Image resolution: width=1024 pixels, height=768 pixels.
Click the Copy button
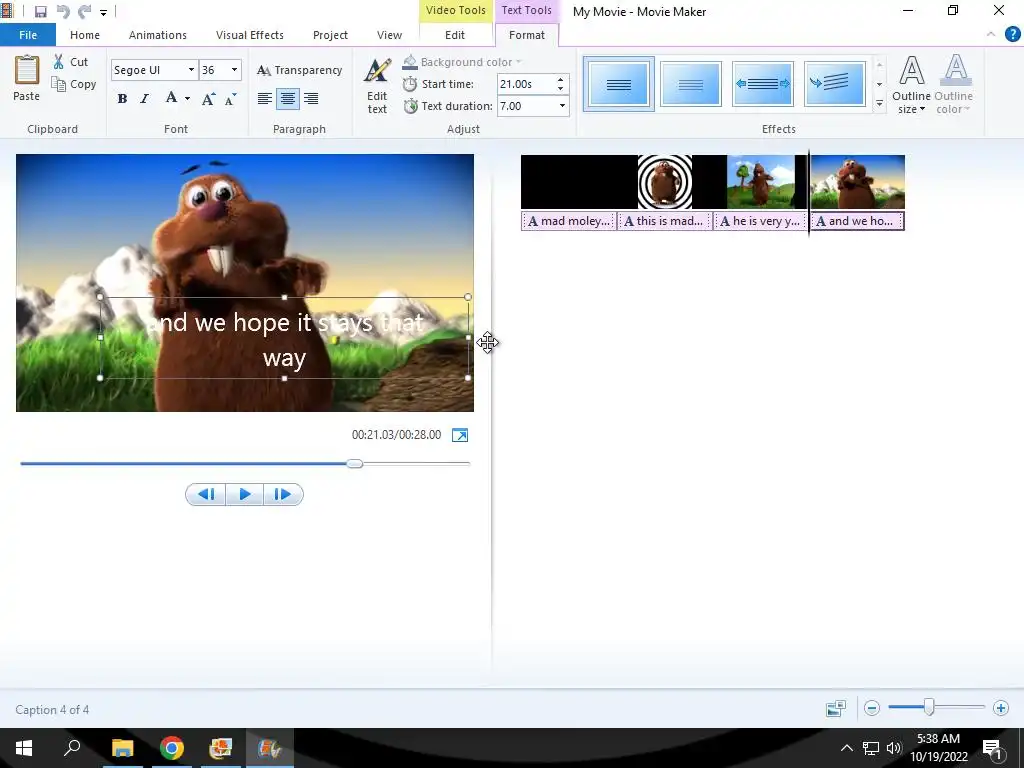coord(74,84)
